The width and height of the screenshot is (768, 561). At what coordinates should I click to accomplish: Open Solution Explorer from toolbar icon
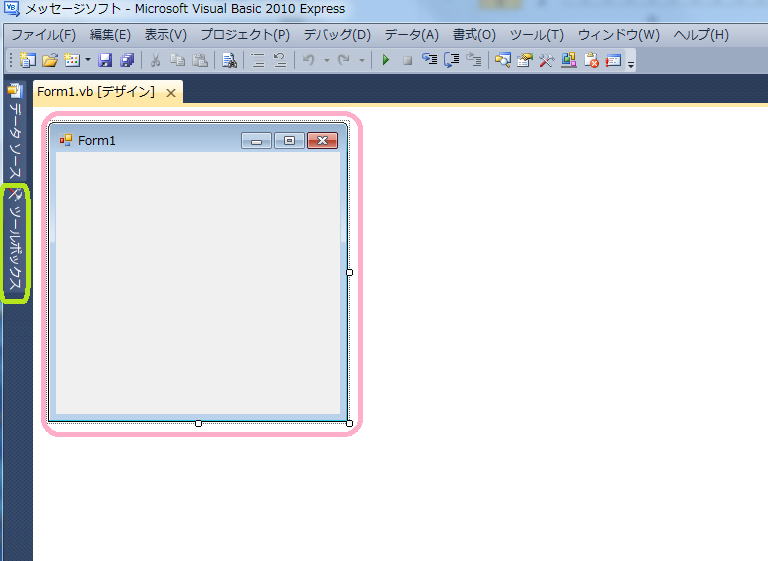tap(503, 60)
